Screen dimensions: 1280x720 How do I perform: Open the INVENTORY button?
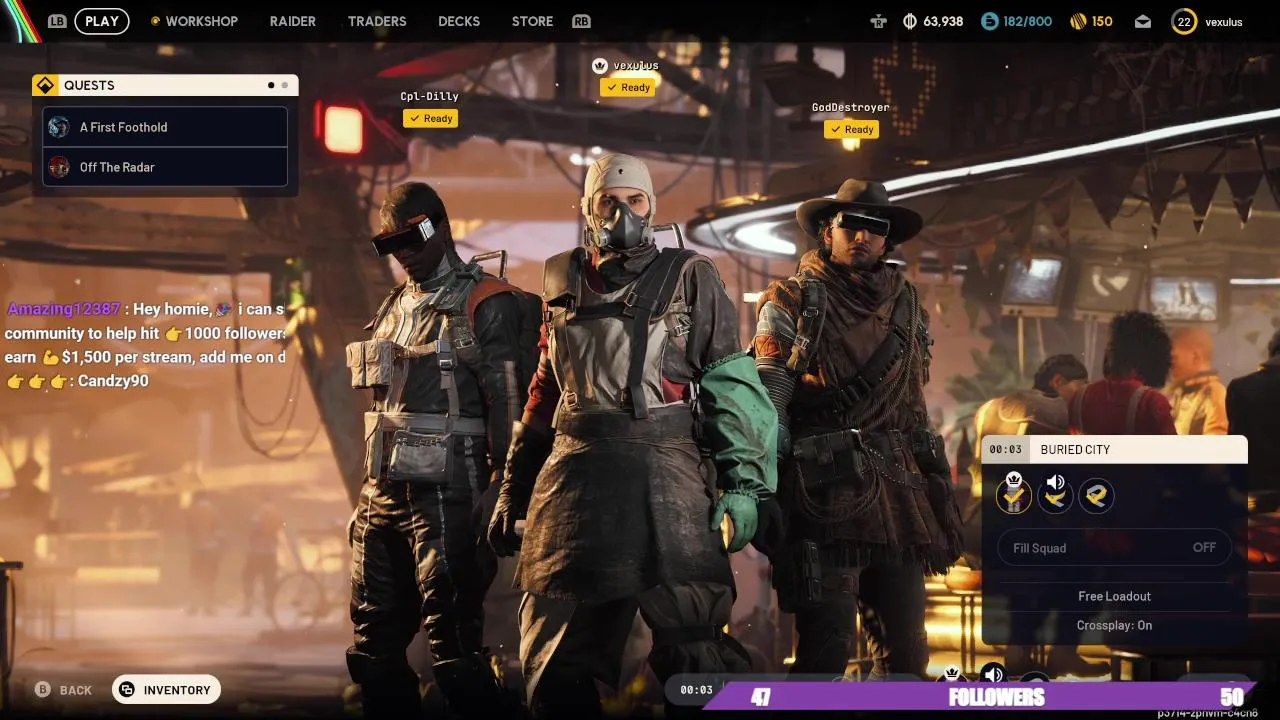click(166, 690)
